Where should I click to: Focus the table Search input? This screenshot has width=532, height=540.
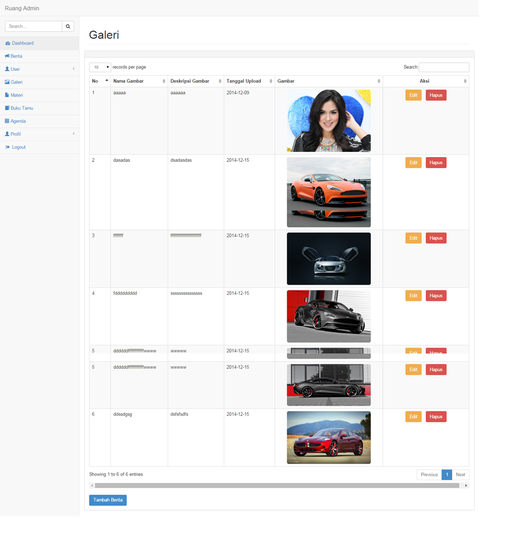(x=444, y=67)
